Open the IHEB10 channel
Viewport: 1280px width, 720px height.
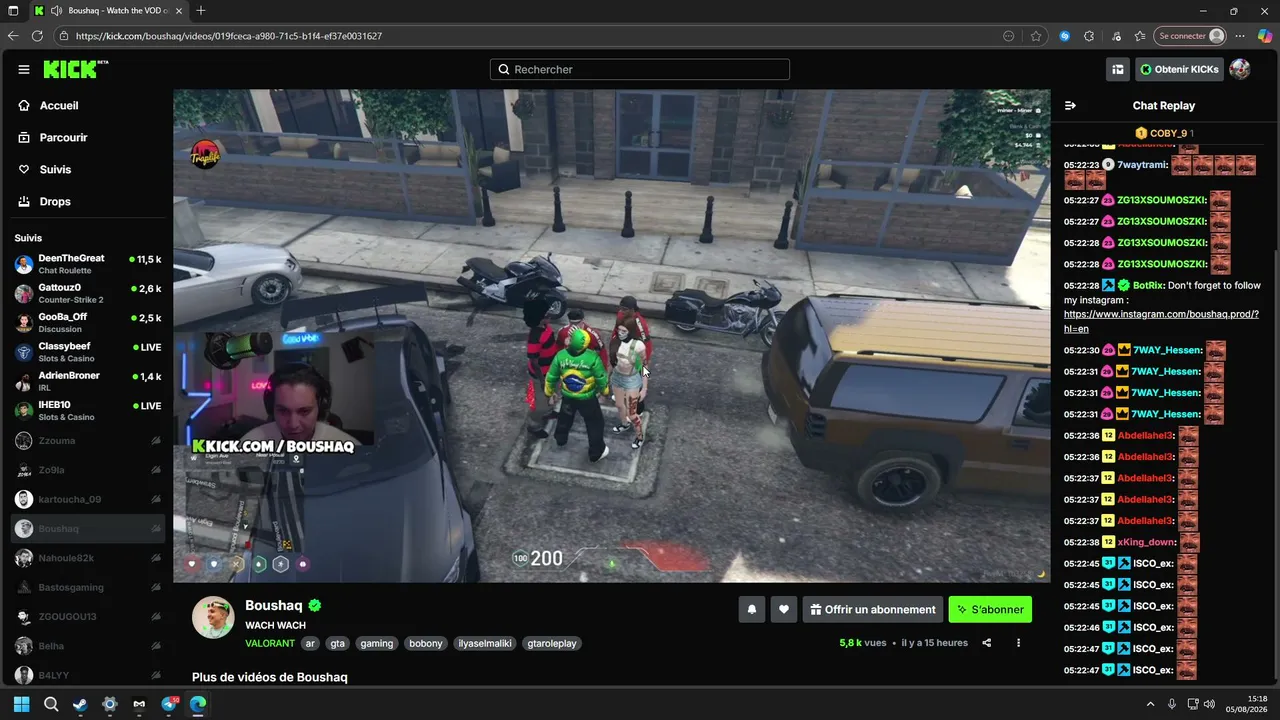tap(87, 411)
